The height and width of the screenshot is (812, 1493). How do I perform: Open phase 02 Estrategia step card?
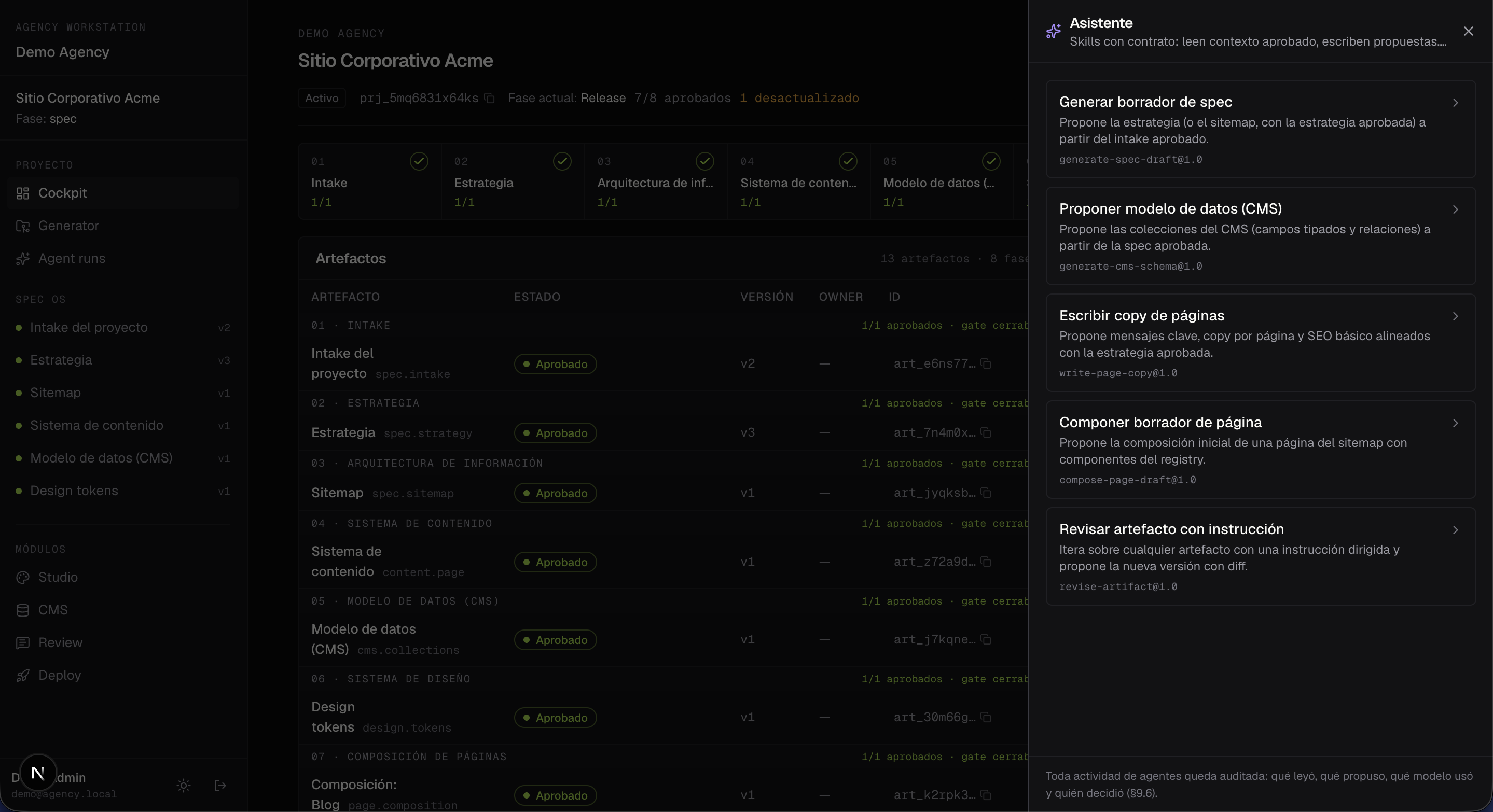tap(513, 181)
